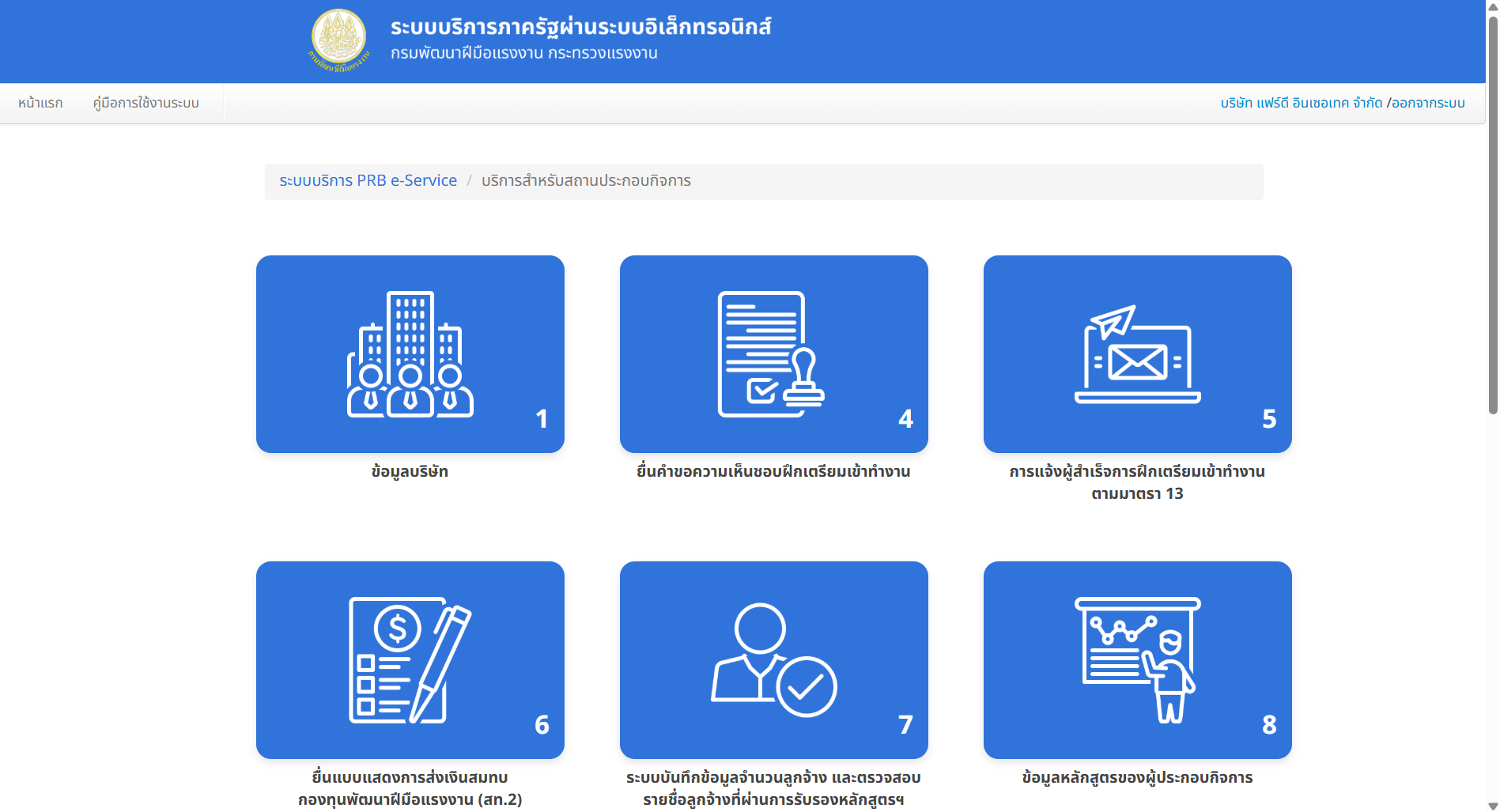
Task: Select the company buildings icon on tile 1
Action: (x=408, y=355)
